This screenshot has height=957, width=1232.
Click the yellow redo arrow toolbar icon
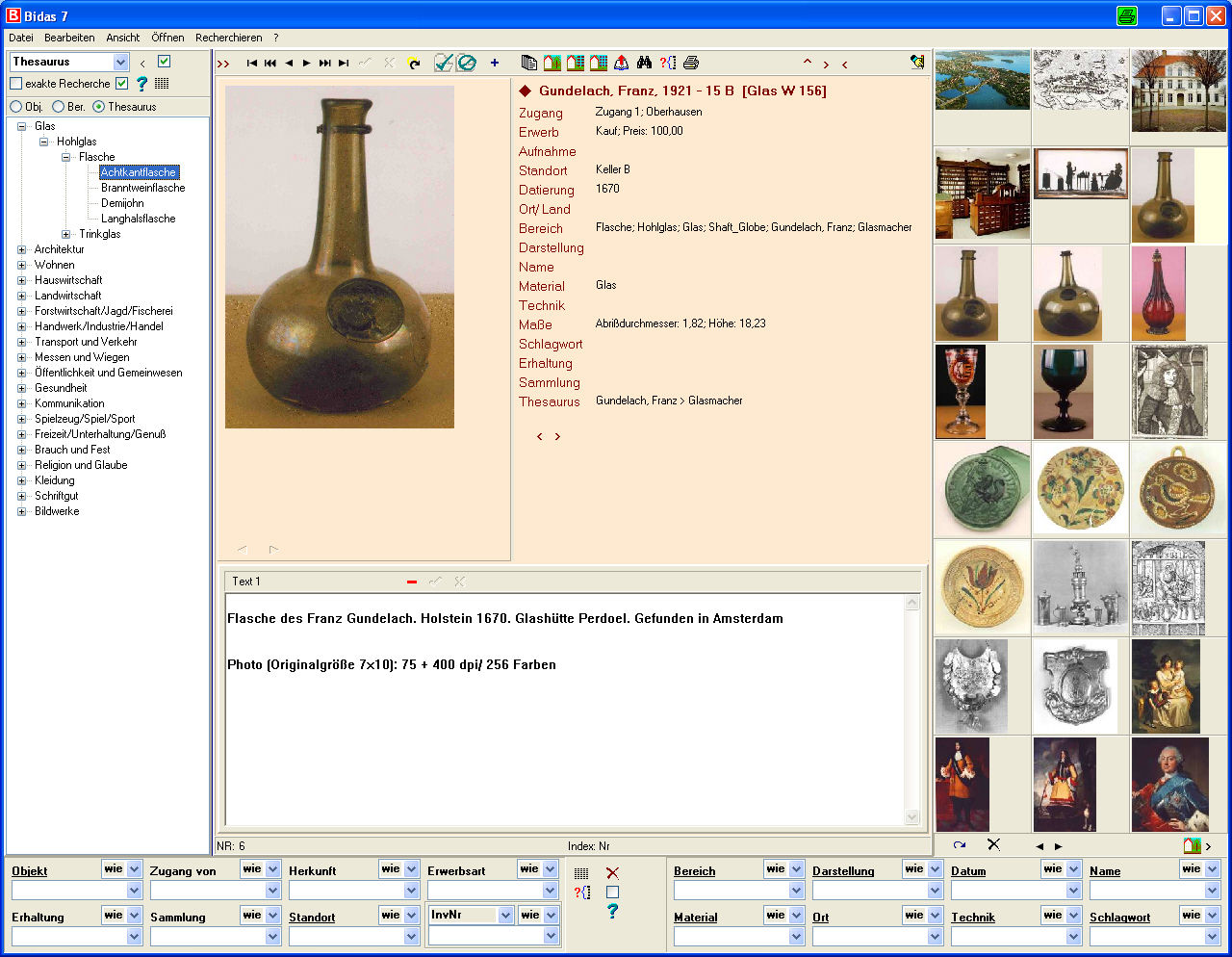(414, 64)
